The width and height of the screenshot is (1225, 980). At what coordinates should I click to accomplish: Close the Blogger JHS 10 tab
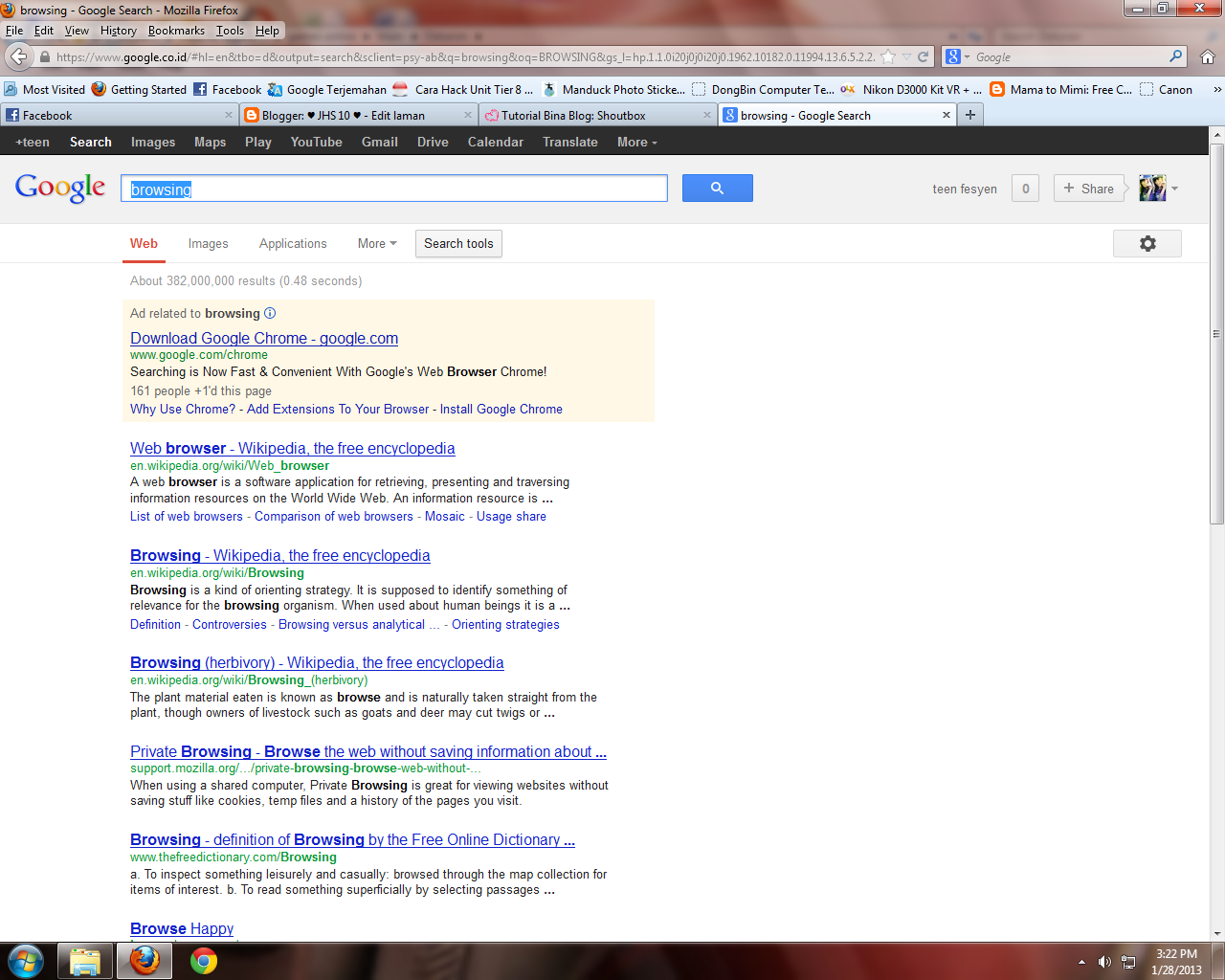click(x=468, y=115)
